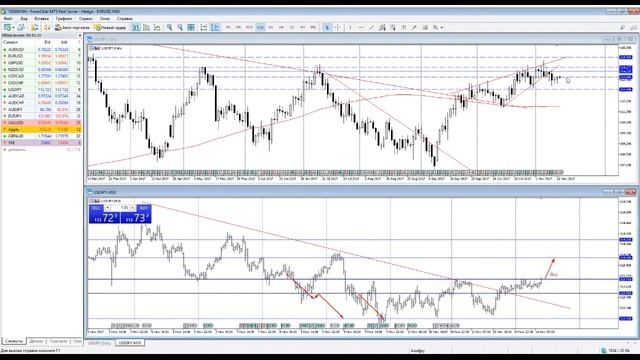
Task: Pick the horizontal line drawing tool
Action: tap(361, 27)
